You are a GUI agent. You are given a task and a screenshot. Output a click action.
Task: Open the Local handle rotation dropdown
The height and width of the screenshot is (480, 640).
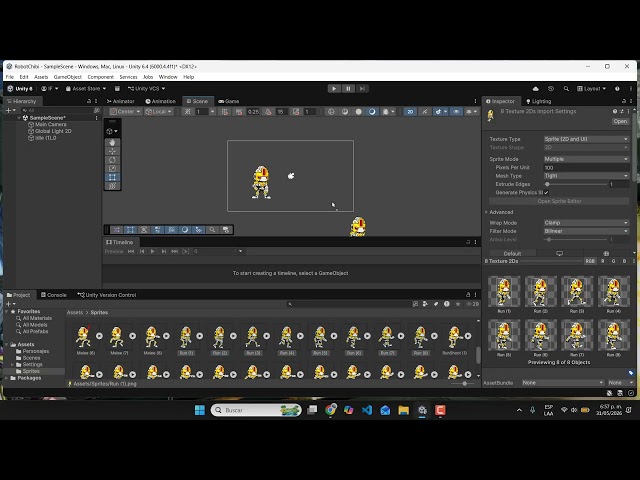coord(158,111)
